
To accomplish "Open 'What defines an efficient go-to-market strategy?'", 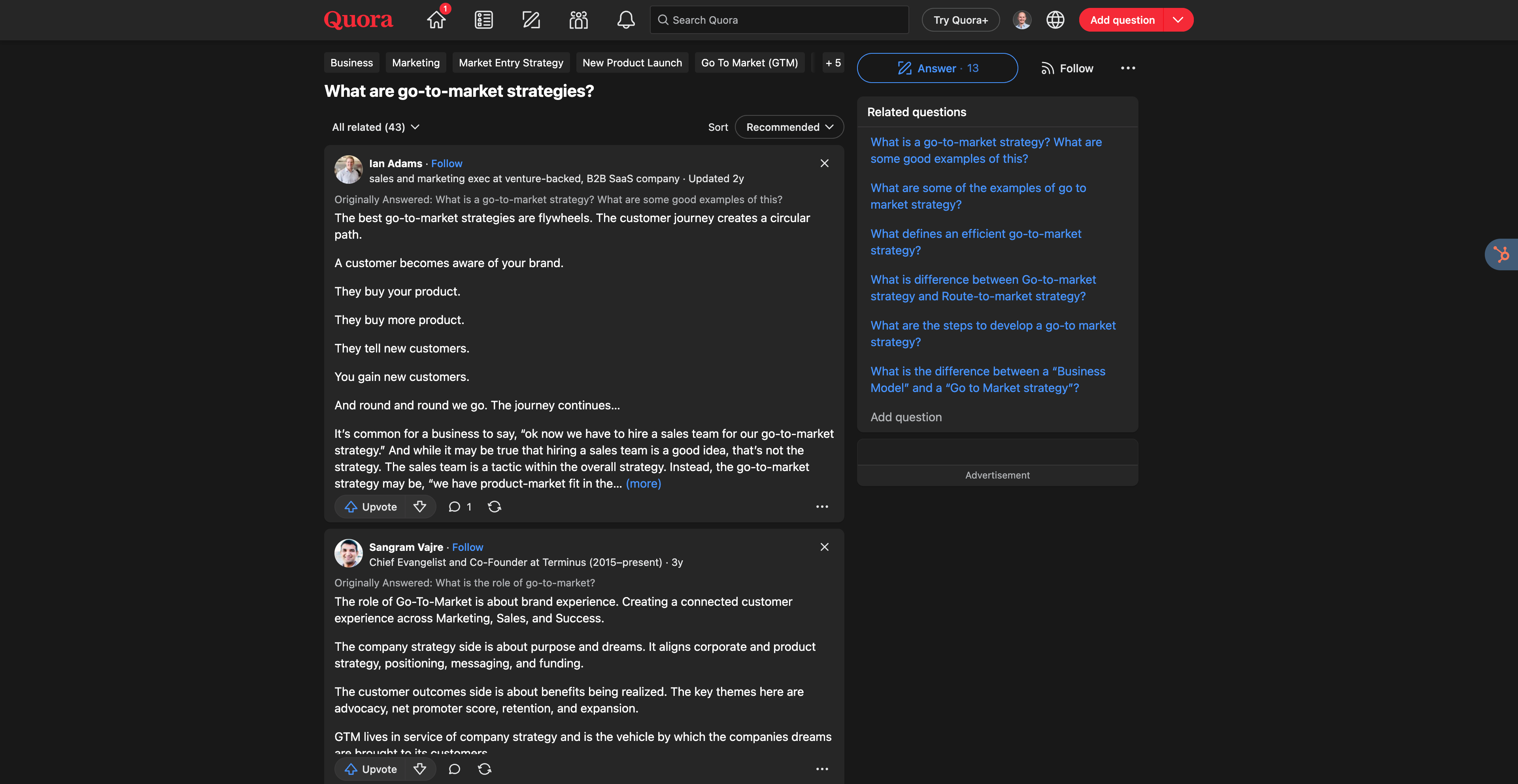I will pos(976,242).
